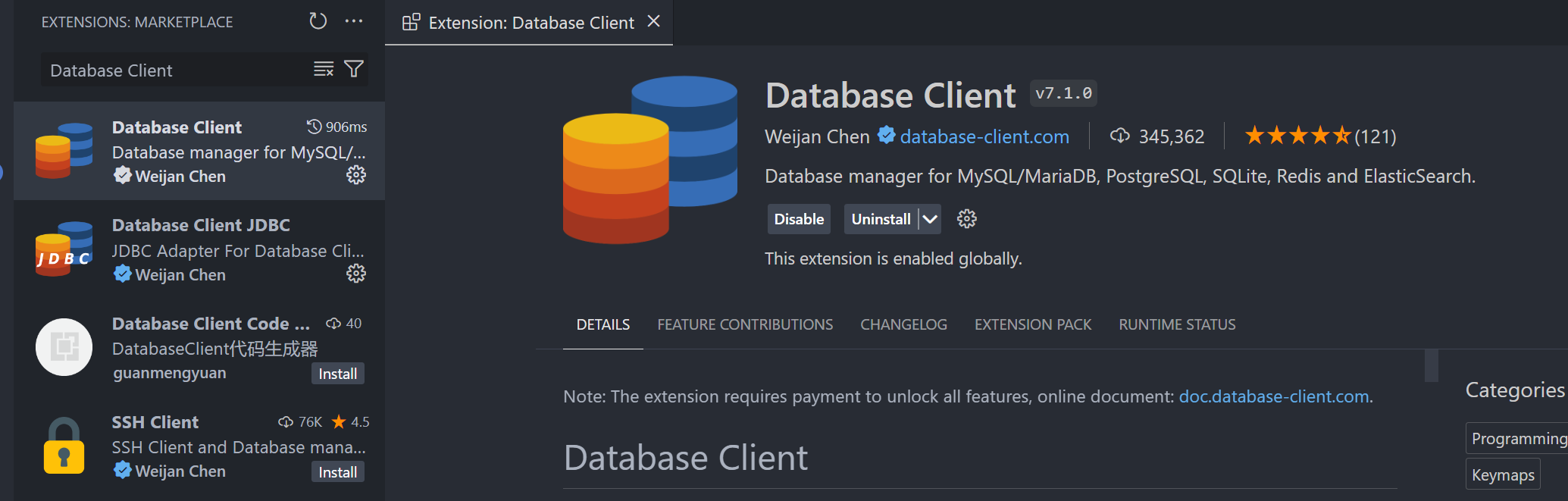
Task: Install Database Client Code extension
Action: 338,374
